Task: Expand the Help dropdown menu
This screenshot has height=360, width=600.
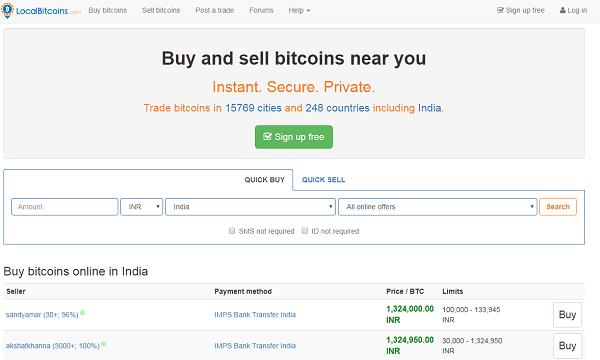Action: coord(299,10)
